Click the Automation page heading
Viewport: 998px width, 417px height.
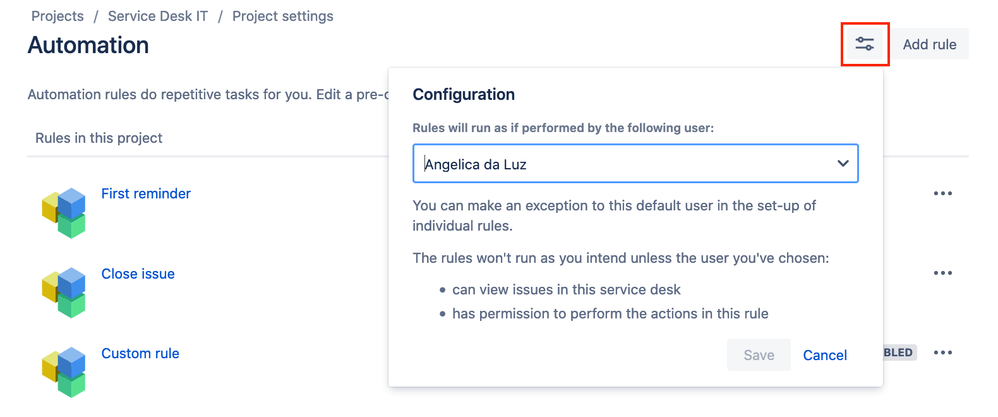click(x=88, y=45)
